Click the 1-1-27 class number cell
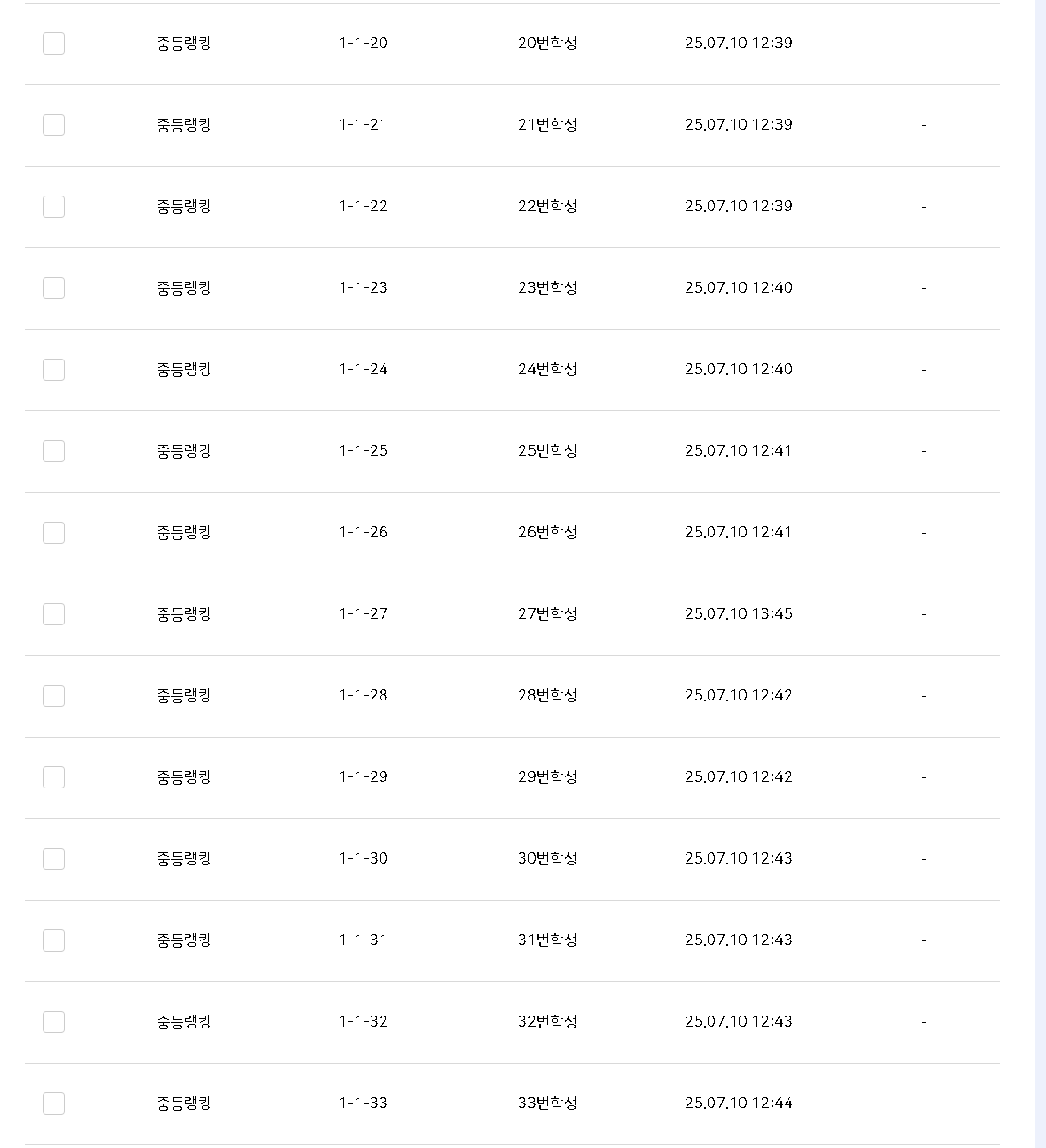The image size is (1046, 1148). [x=363, y=614]
